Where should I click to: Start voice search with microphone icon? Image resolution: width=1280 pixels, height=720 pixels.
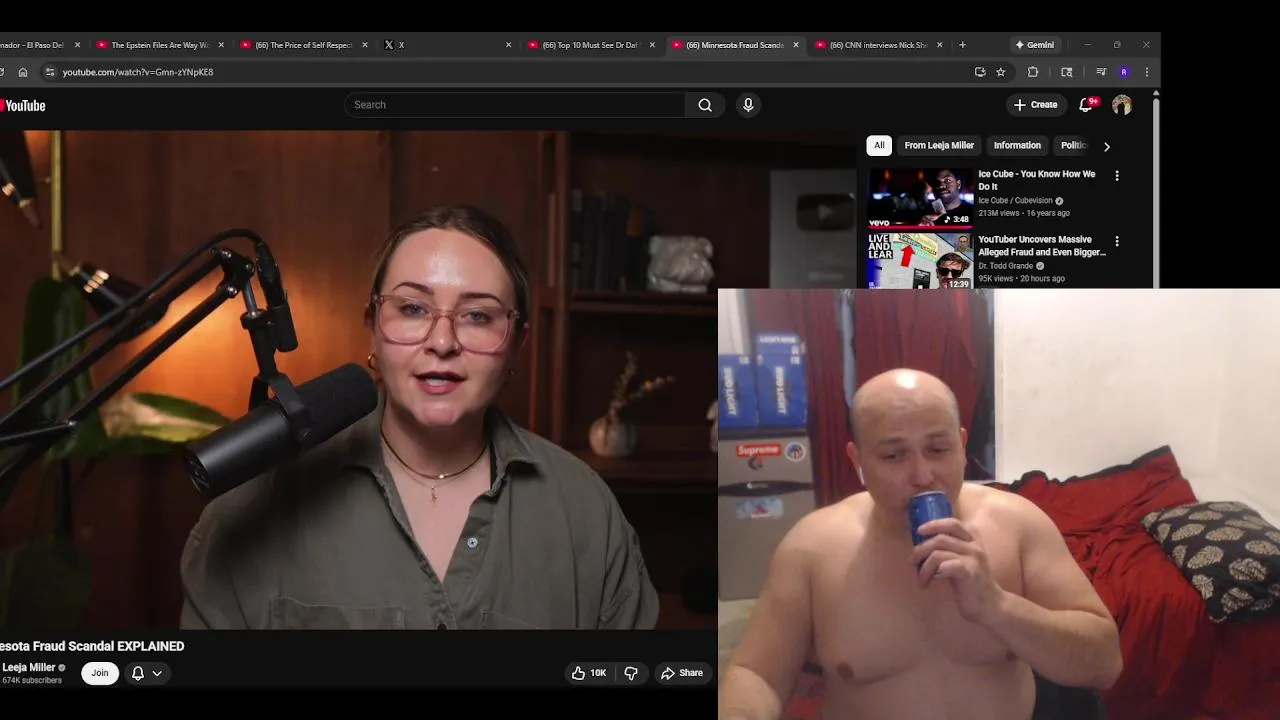[x=748, y=105]
